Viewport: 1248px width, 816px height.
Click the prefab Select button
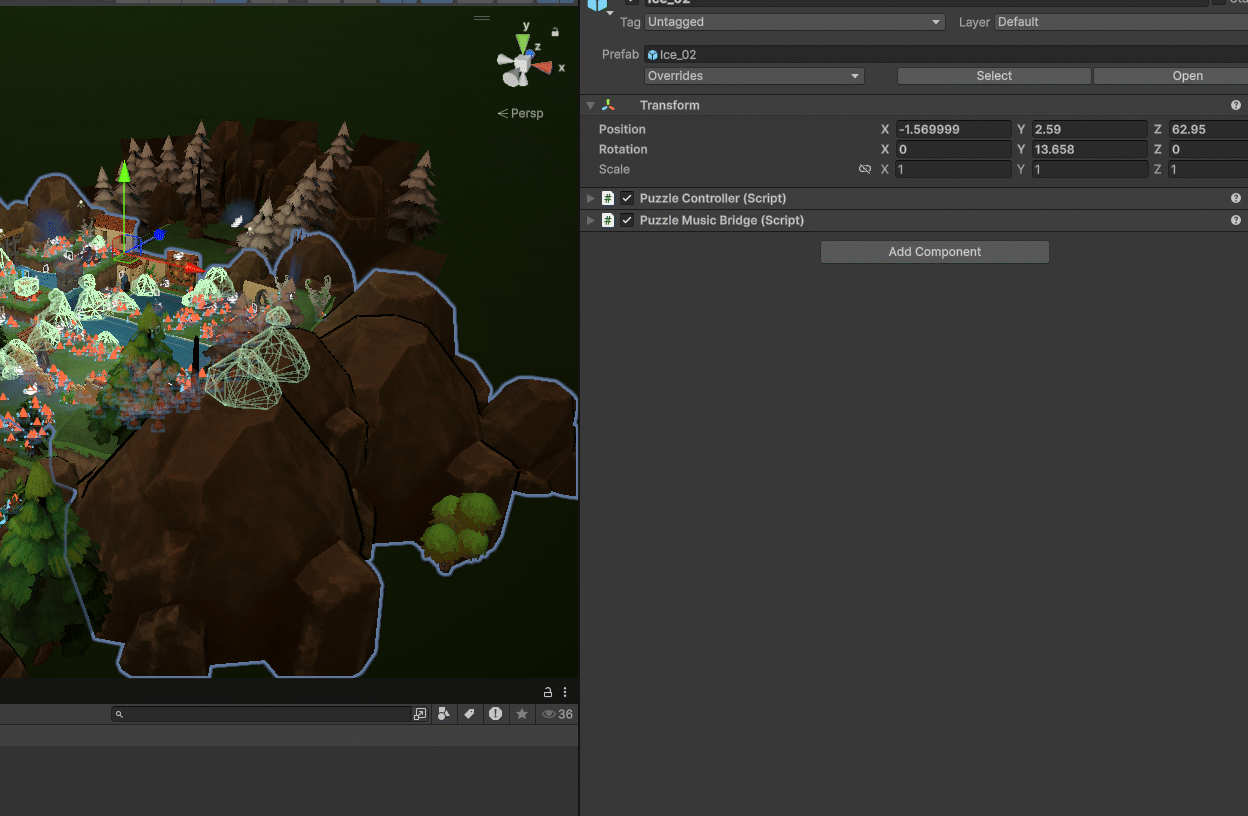click(x=994, y=76)
